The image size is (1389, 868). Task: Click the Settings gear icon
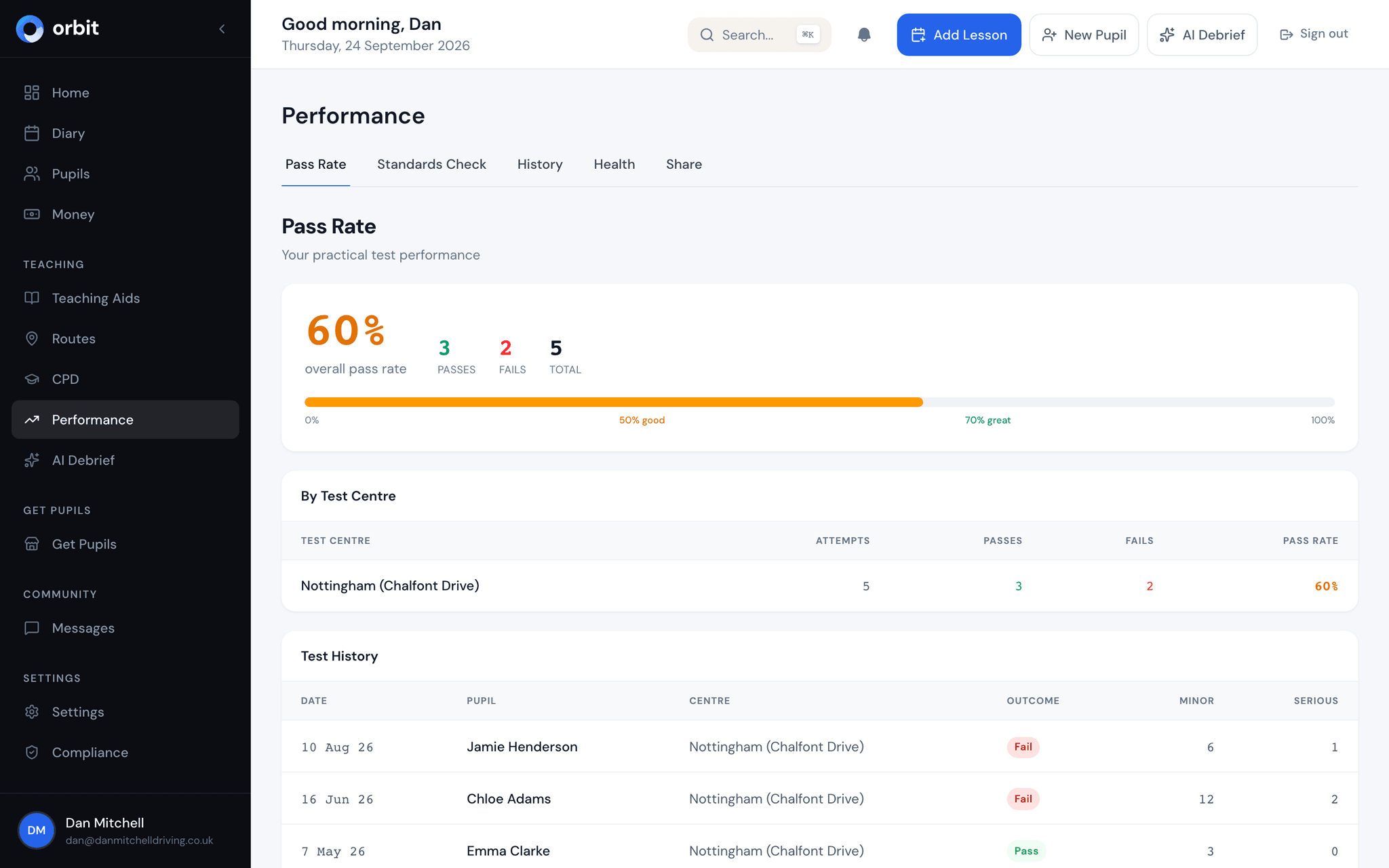tap(32, 712)
